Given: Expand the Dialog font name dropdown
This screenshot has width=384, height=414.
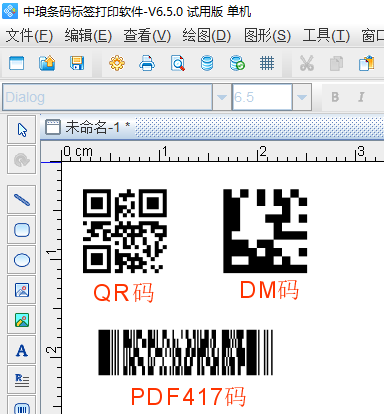Looking at the screenshot, I should pyautogui.click(x=222, y=97).
